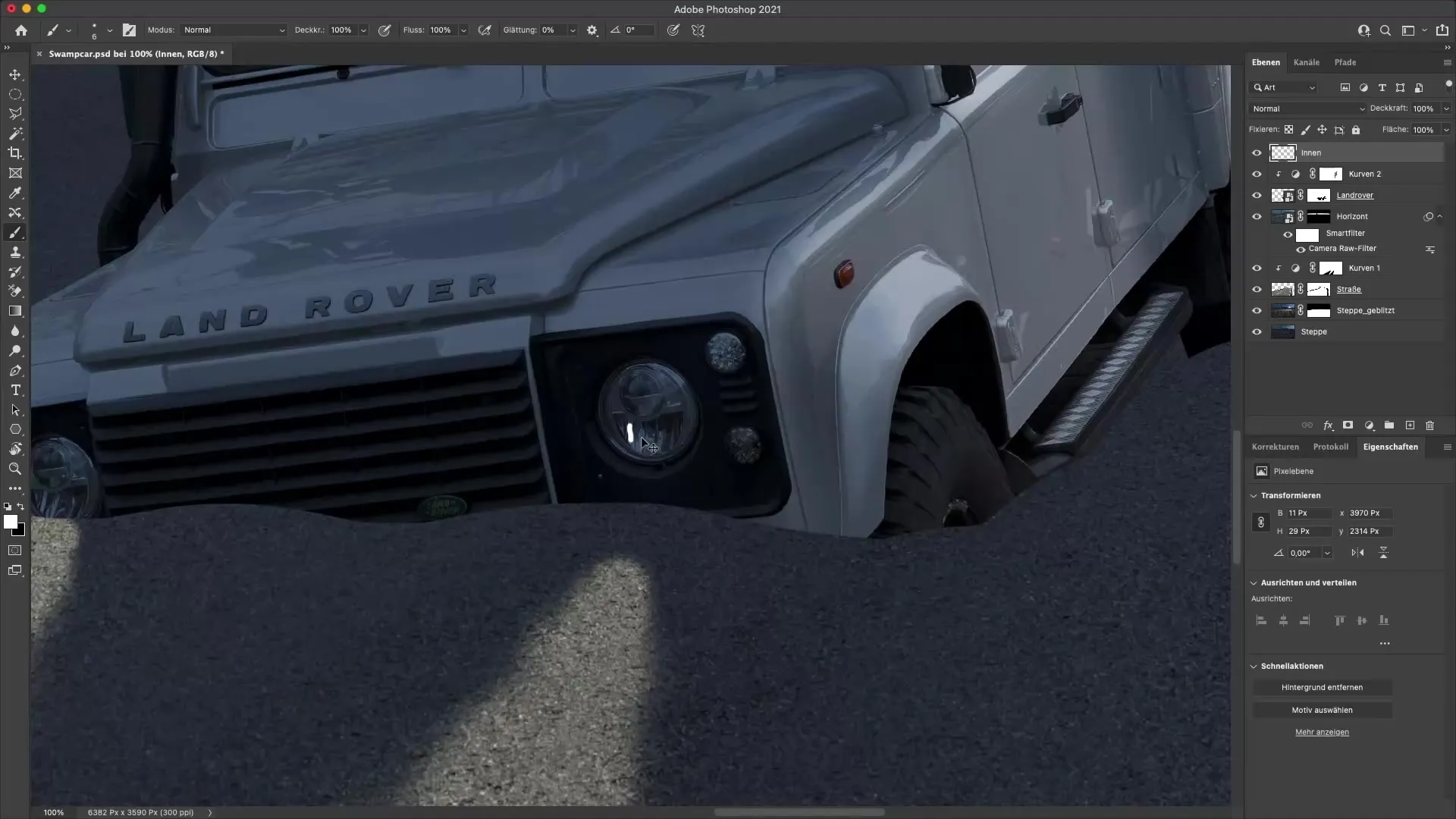Image resolution: width=1456 pixels, height=819 pixels.
Task: Open layer style fx menu
Action: coord(1328,425)
